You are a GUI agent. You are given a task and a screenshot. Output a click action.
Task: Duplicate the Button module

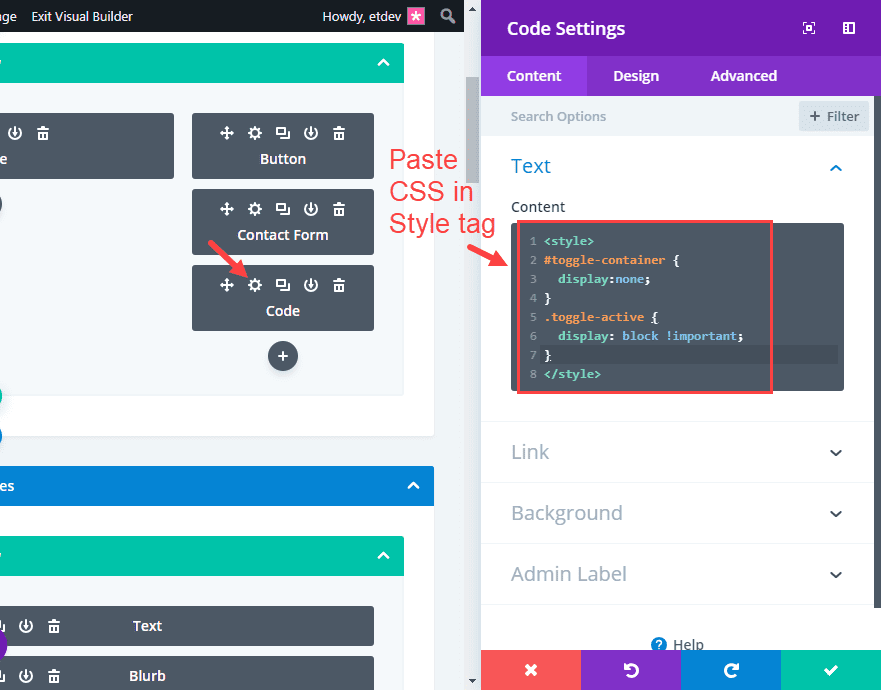[283, 132]
